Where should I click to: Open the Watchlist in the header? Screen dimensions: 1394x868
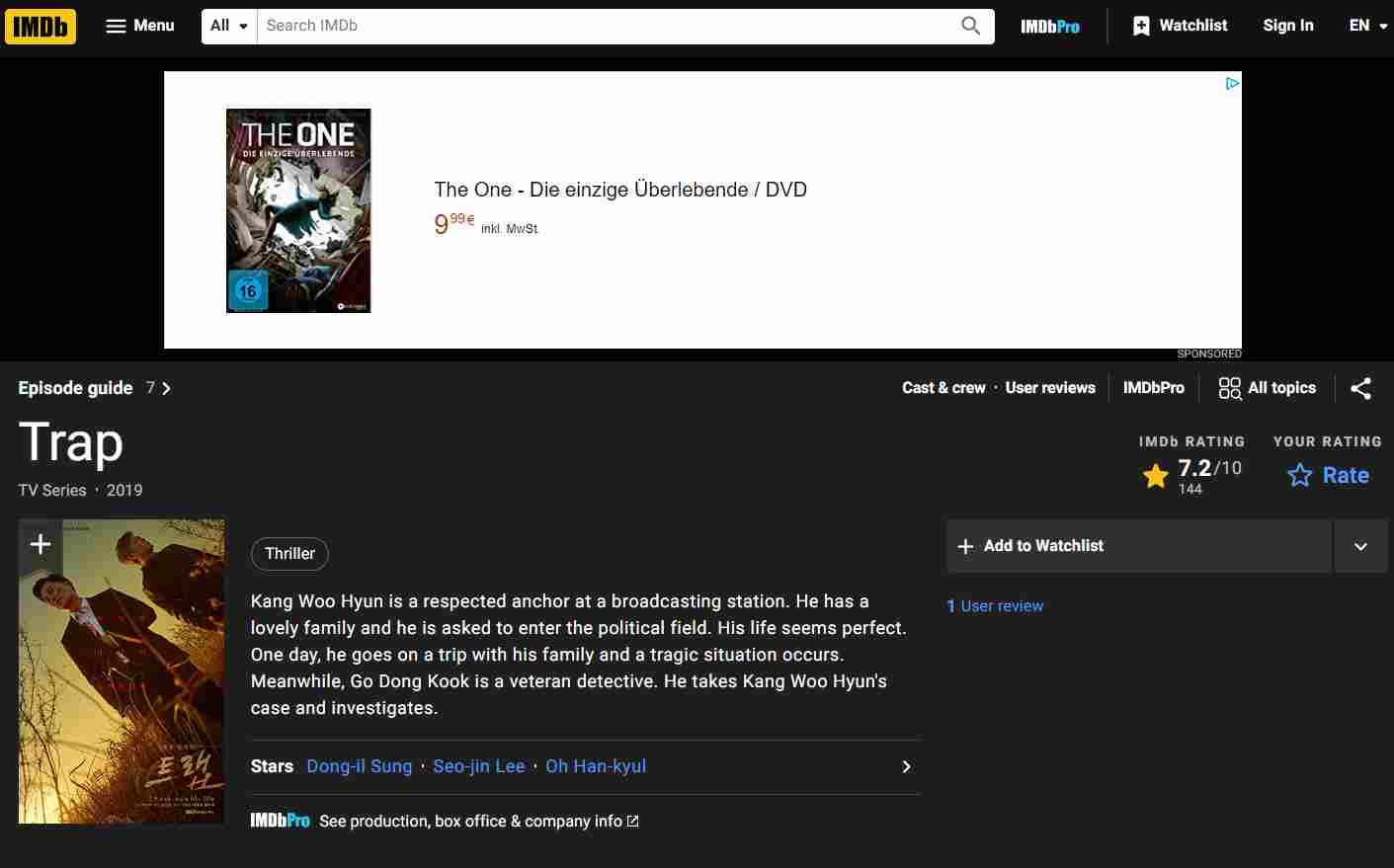1180,26
